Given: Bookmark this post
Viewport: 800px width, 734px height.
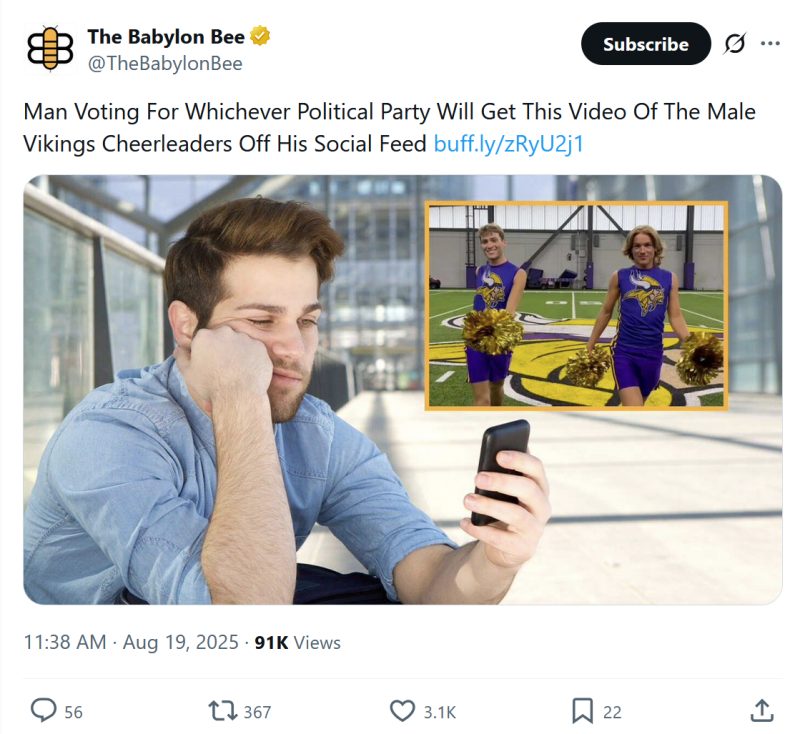Looking at the screenshot, I should click(x=582, y=711).
